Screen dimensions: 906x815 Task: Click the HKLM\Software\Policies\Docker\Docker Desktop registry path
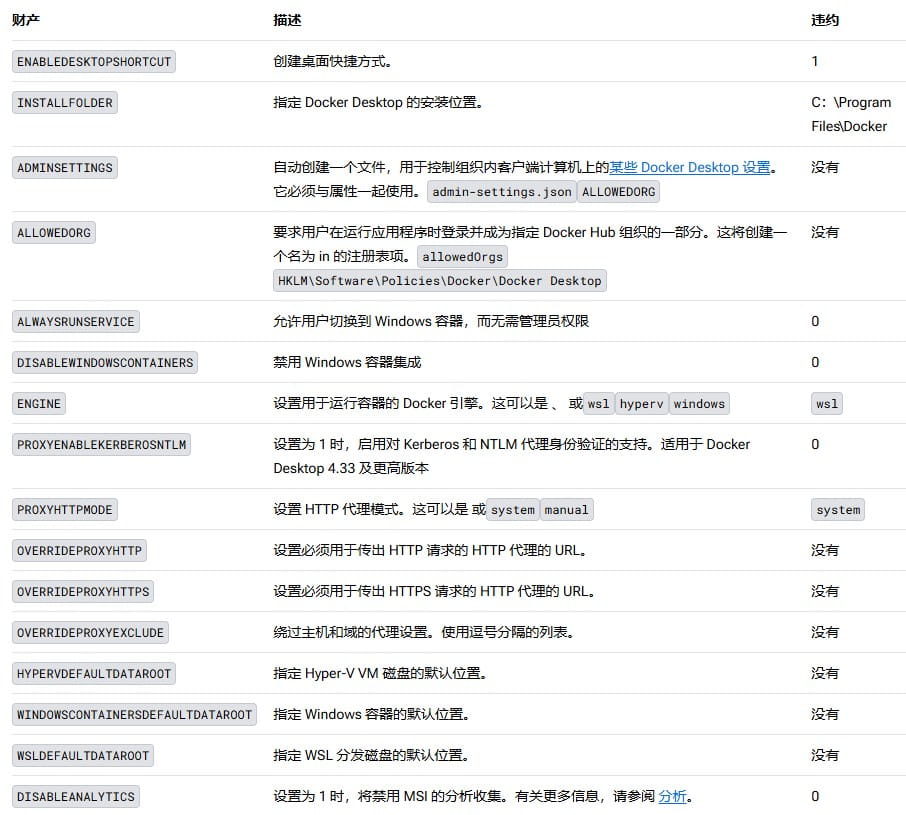click(x=440, y=281)
